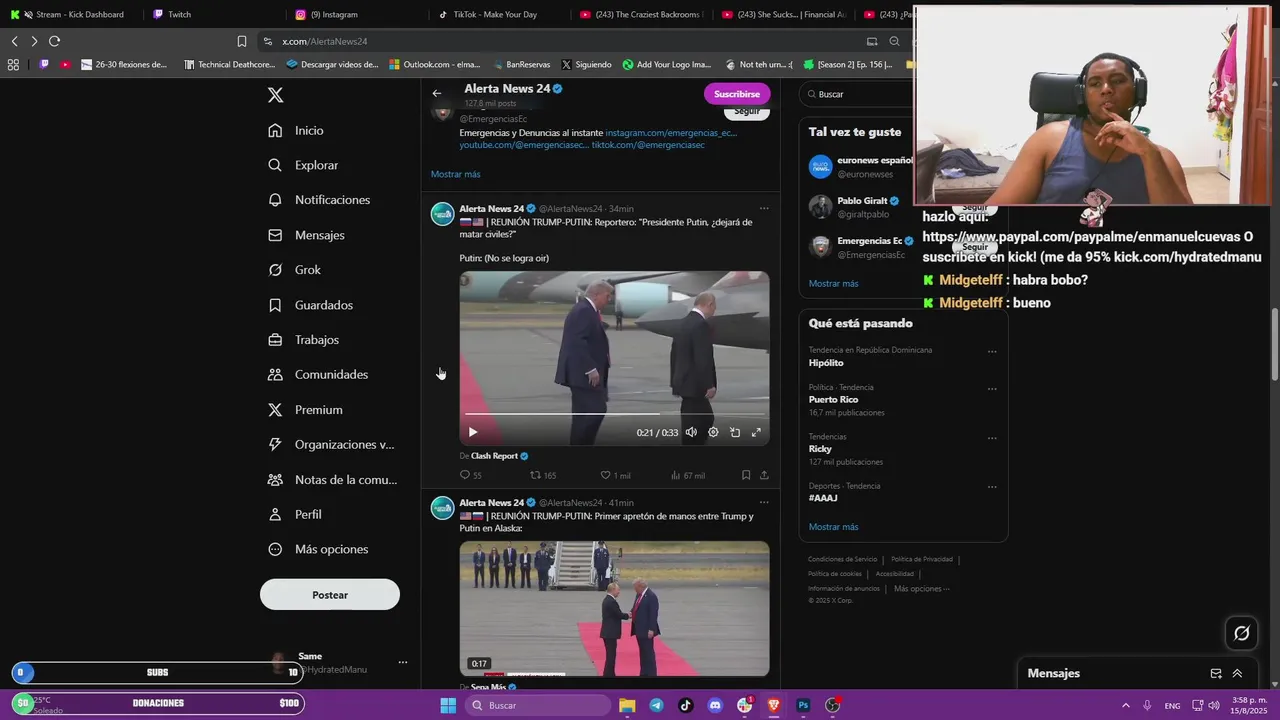
Task: Open the Trump-Putin handshake video thumbnail
Action: [614, 609]
